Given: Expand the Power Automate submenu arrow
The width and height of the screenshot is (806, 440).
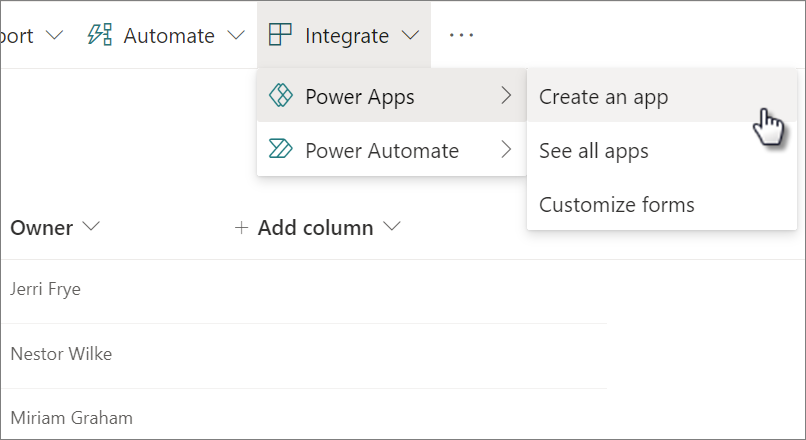Looking at the screenshot, I should pos(506,150).
